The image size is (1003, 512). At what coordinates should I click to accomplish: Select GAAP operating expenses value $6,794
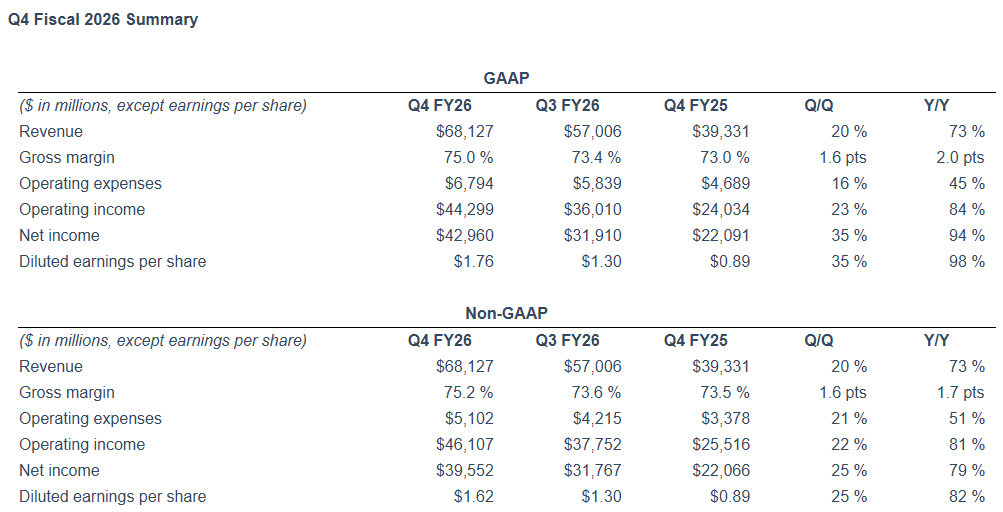click(x=472, y=184)
